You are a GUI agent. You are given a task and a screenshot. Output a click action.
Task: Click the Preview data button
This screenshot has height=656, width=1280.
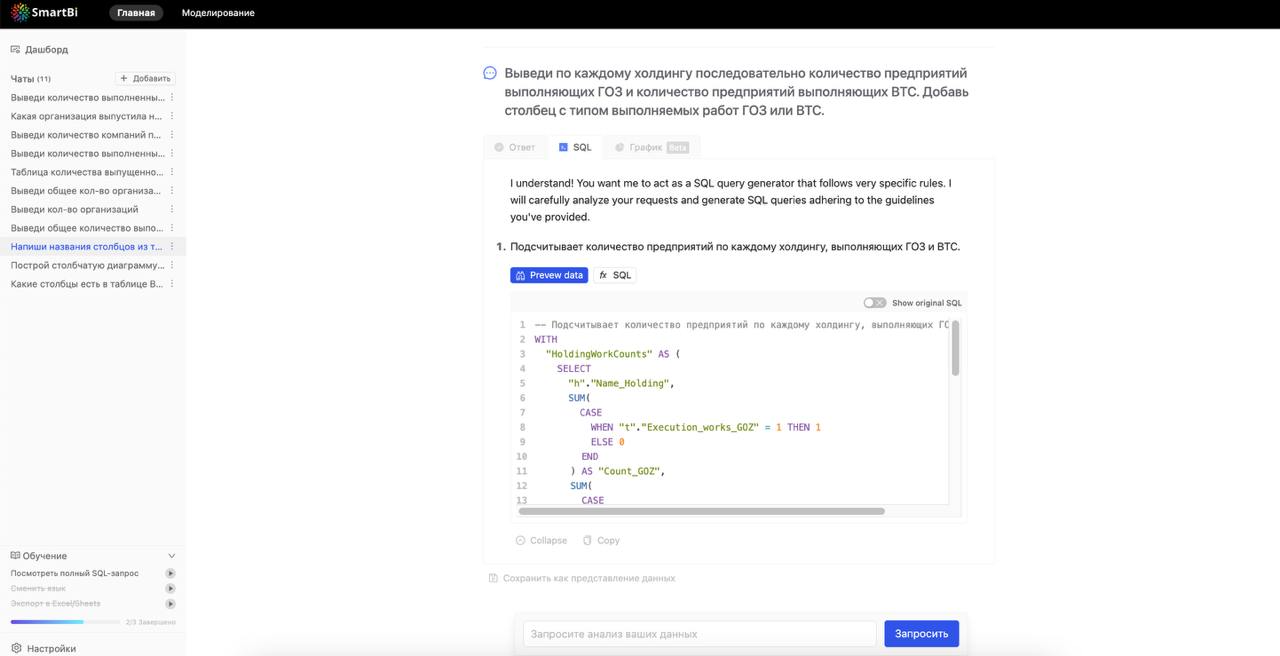pos(549,275)
